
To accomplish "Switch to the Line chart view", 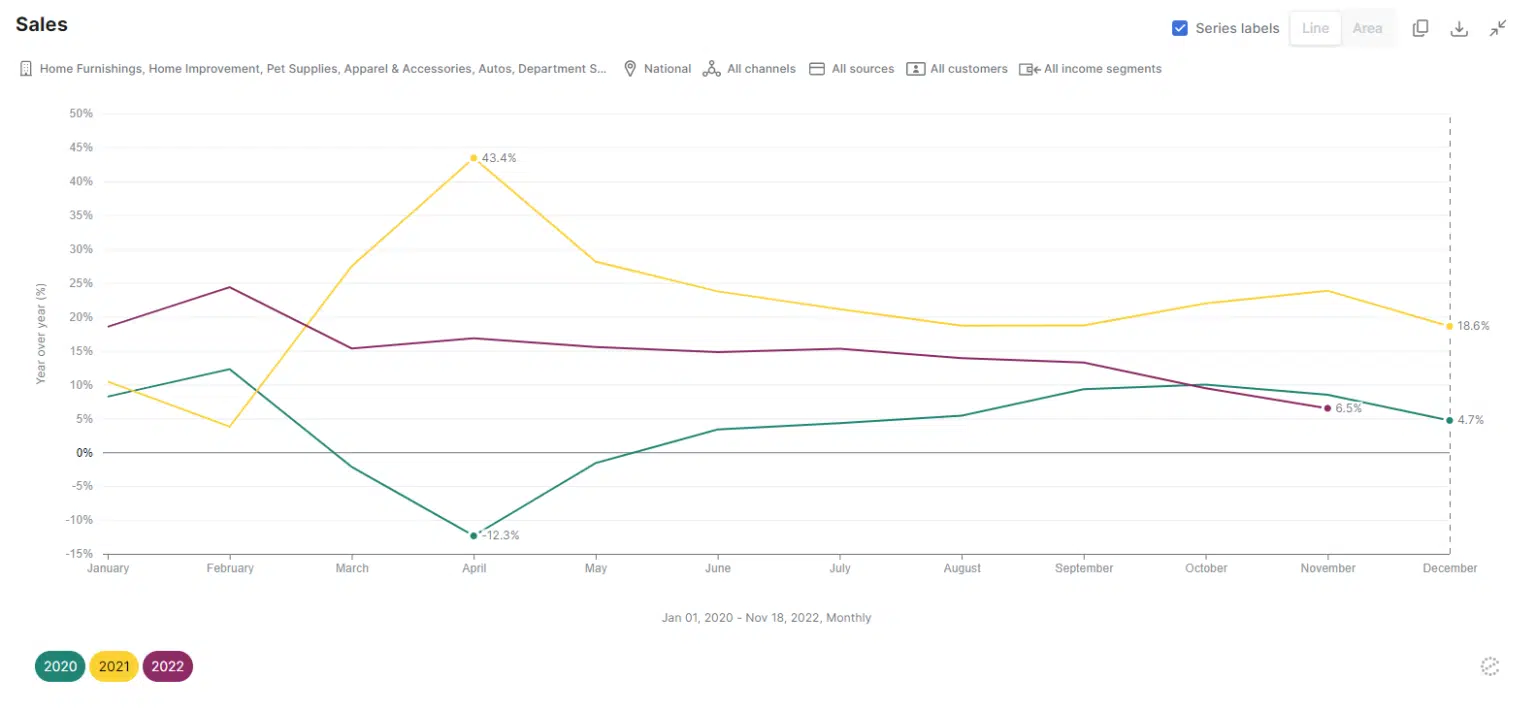I will pyautogui.click(x=1316, y=28).
